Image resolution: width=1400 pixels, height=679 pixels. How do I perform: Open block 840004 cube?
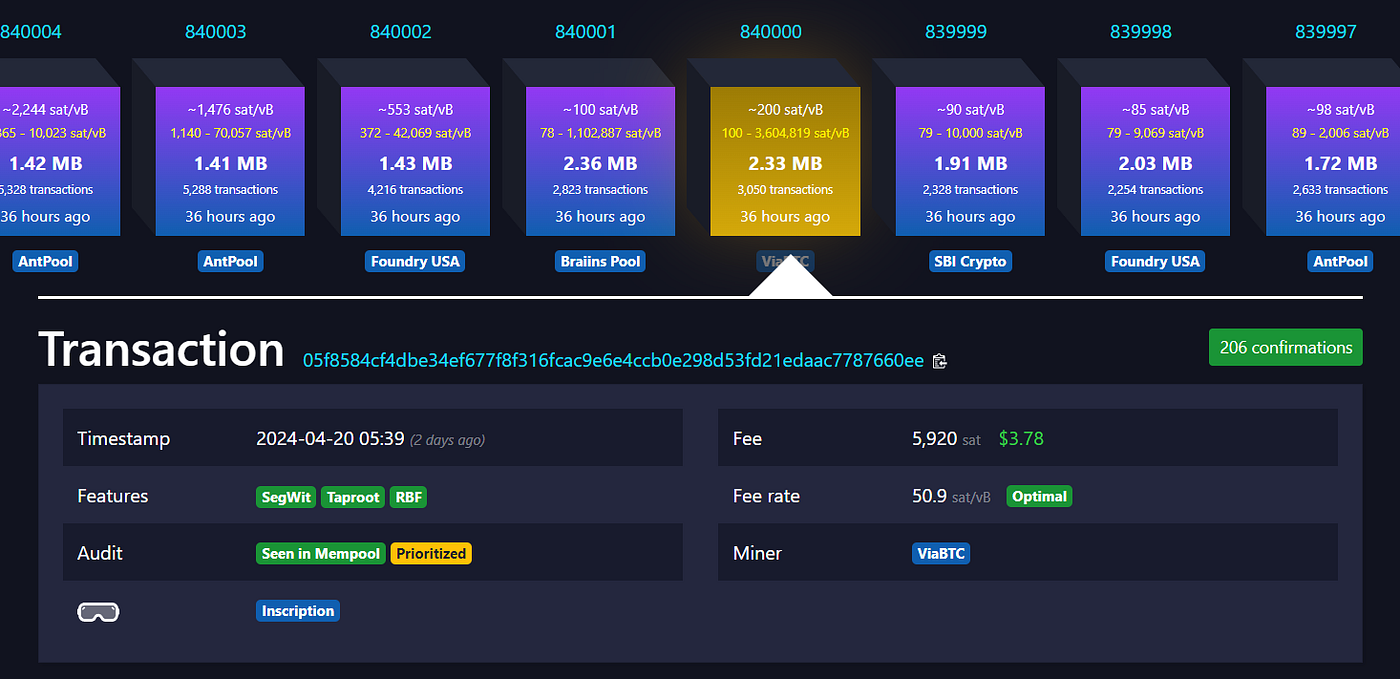point(60,161)
